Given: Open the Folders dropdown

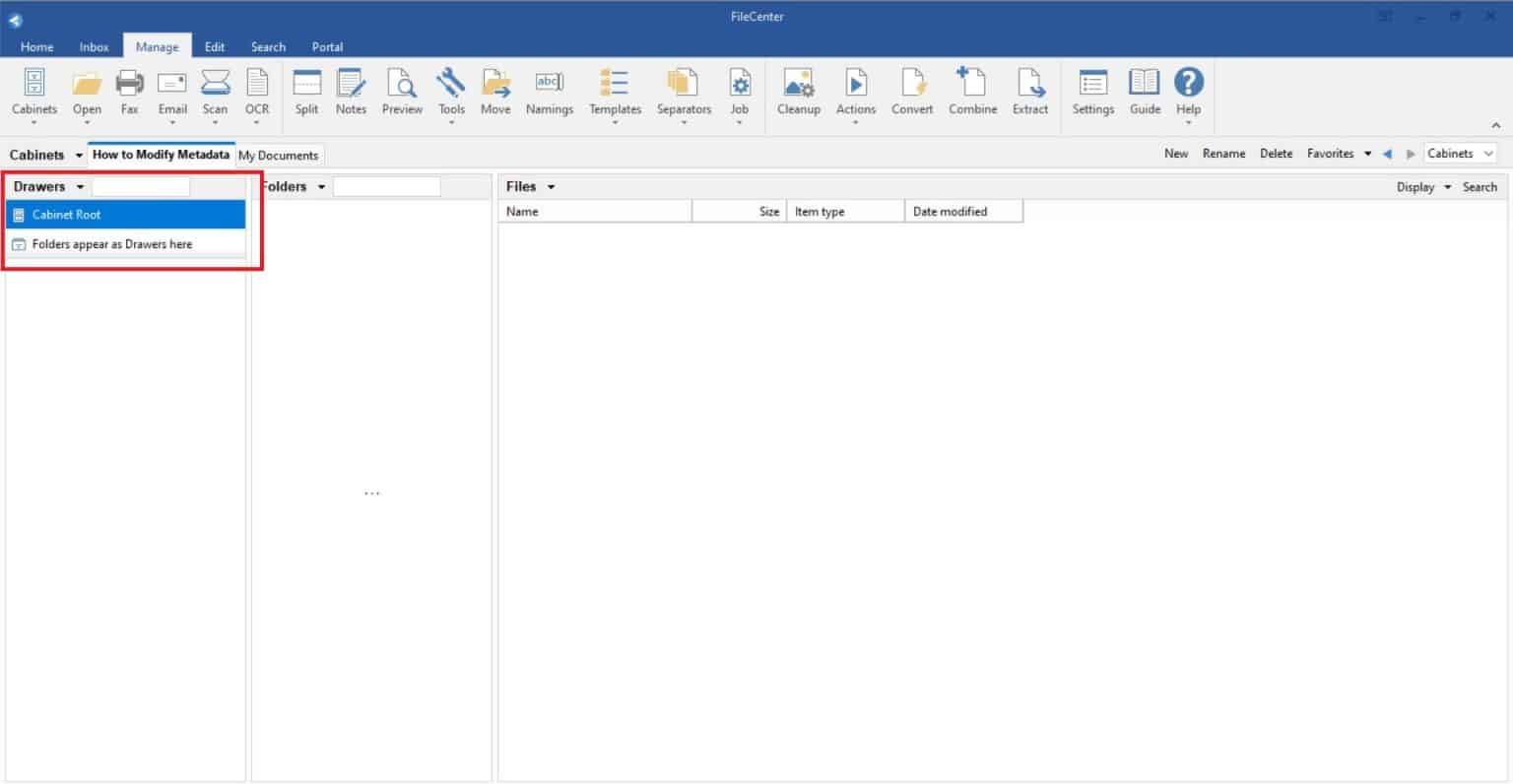Looking at the screenshot, I should (321, 186).
